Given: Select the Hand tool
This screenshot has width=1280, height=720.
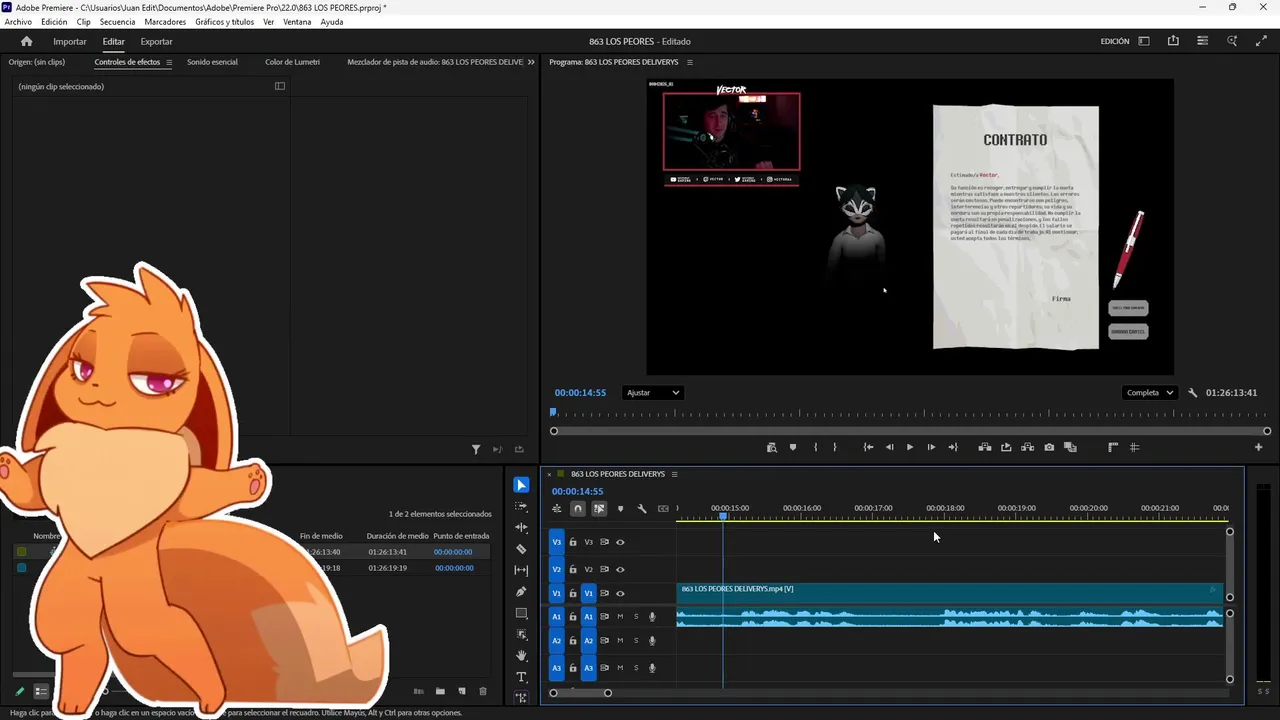Looking at the screenshot, I should [x=521, y=656].
